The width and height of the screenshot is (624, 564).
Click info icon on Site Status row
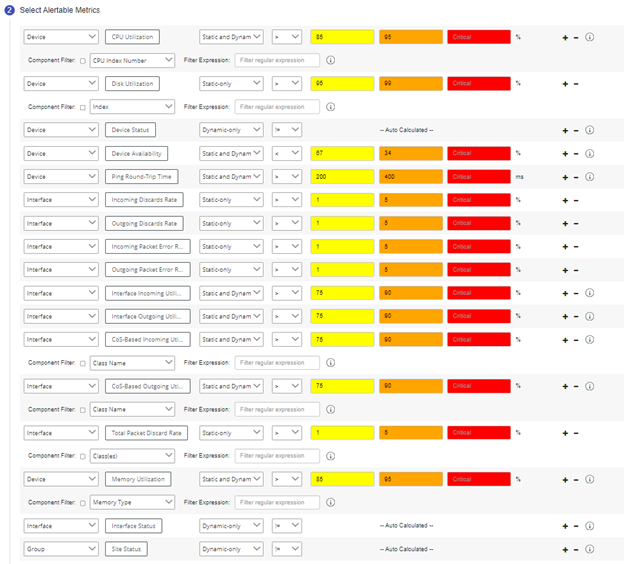(590, 549)
